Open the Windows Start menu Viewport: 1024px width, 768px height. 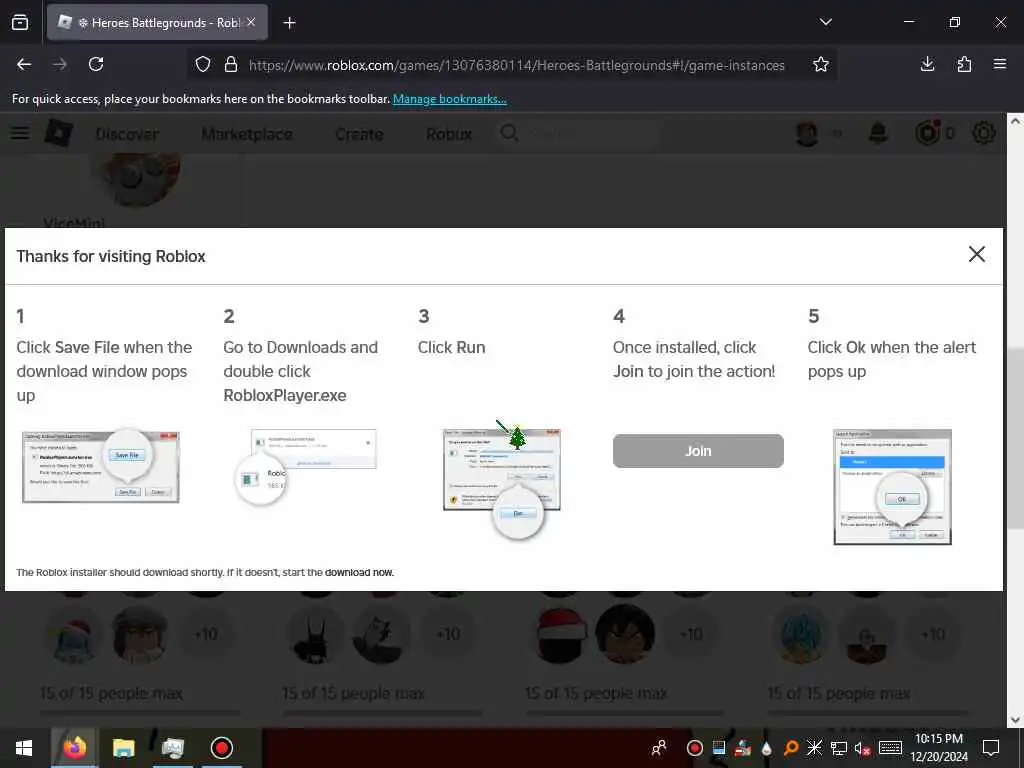(24, 748)
